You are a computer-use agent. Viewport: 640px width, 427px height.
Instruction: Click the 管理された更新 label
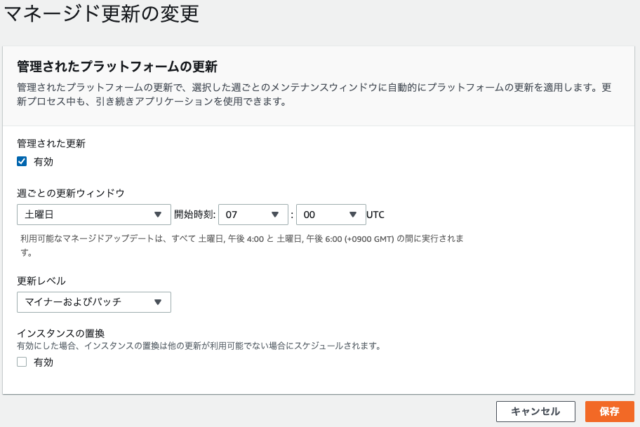pos(51,144)
